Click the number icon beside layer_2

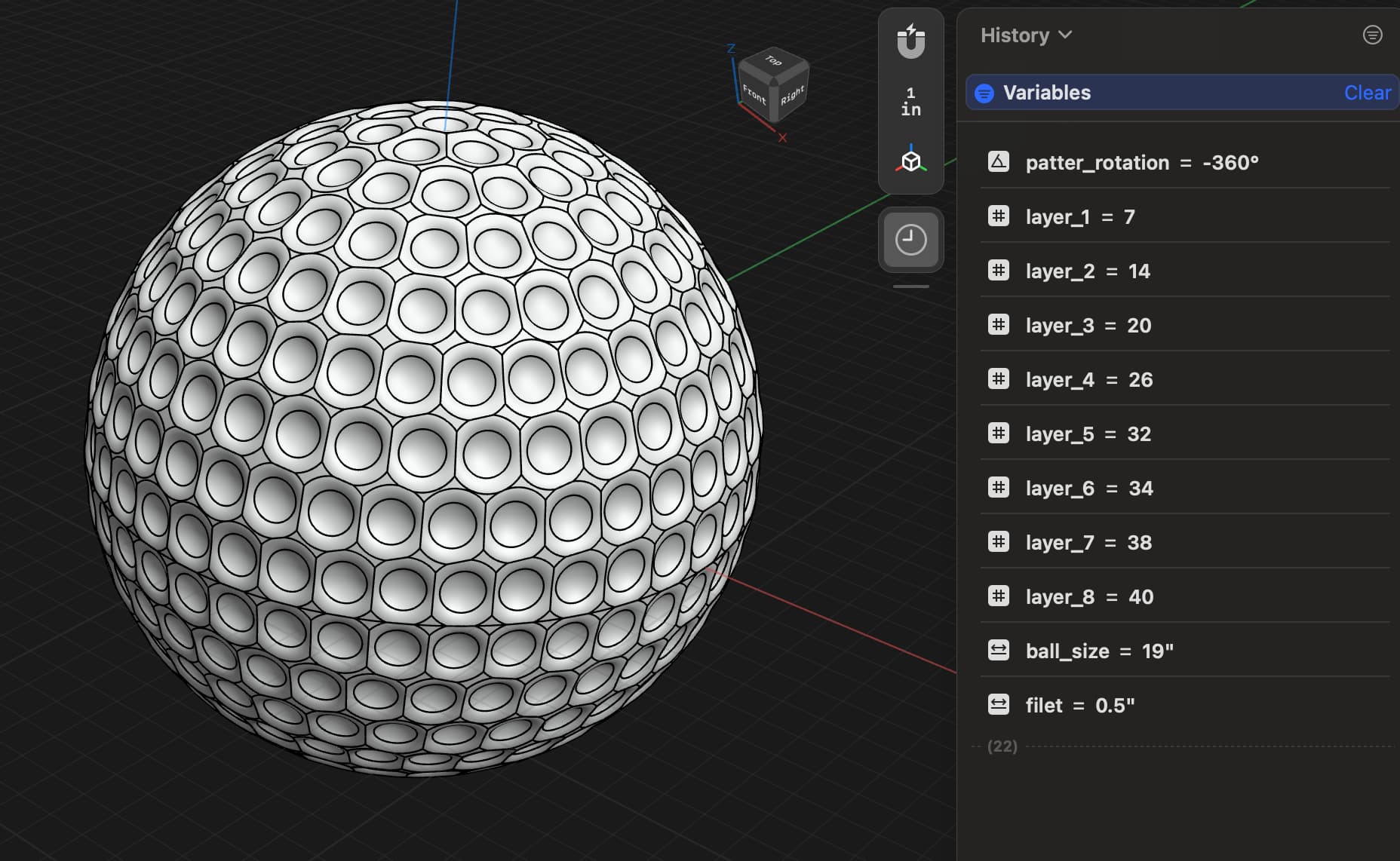999,270
